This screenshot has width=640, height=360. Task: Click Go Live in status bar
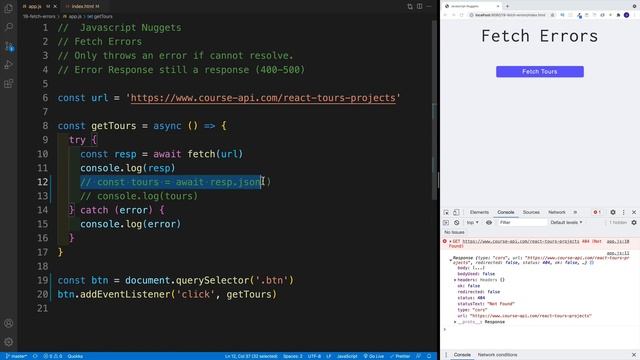pos(373,356)
